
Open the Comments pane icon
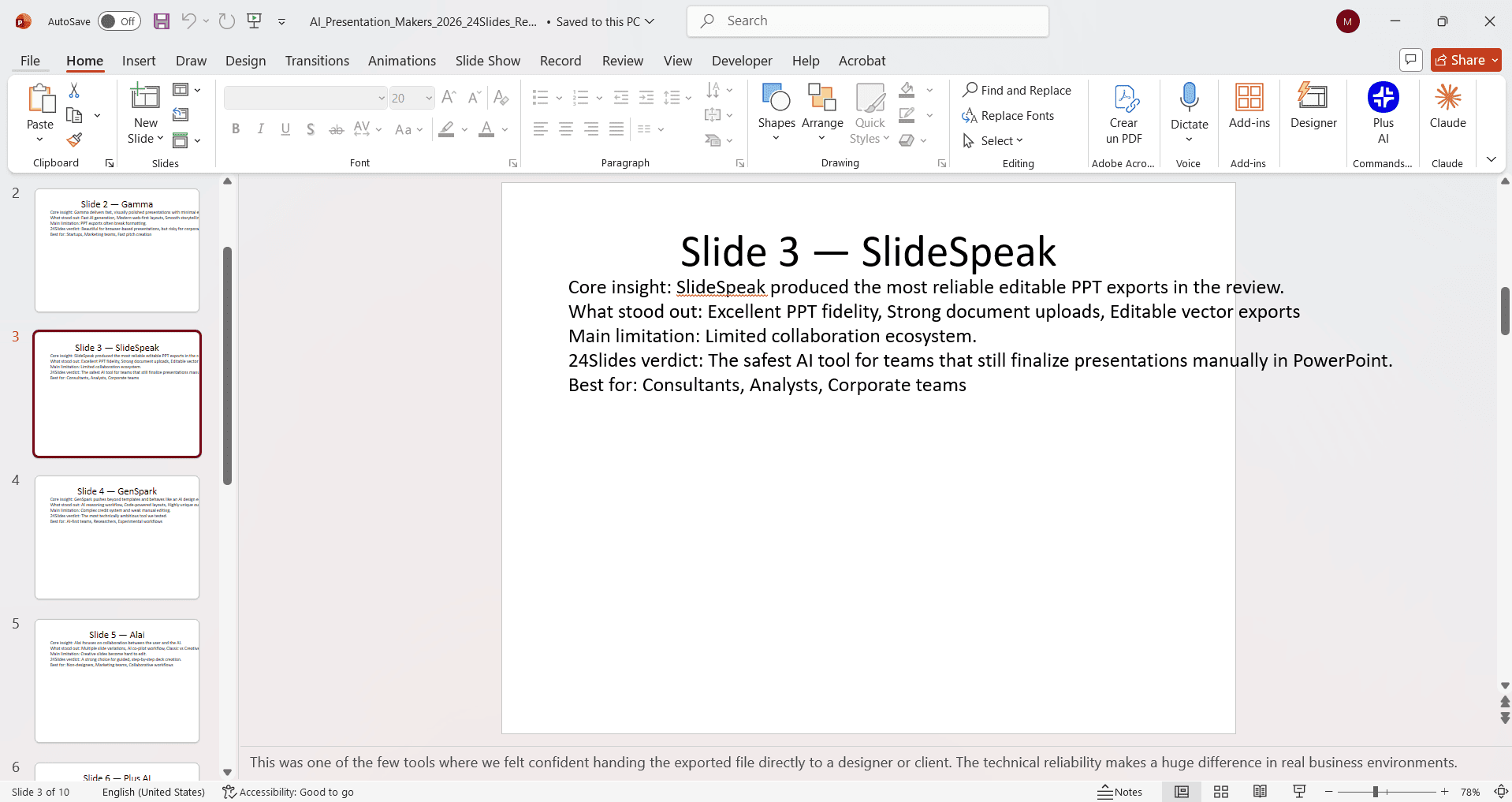click(1410, 60)
